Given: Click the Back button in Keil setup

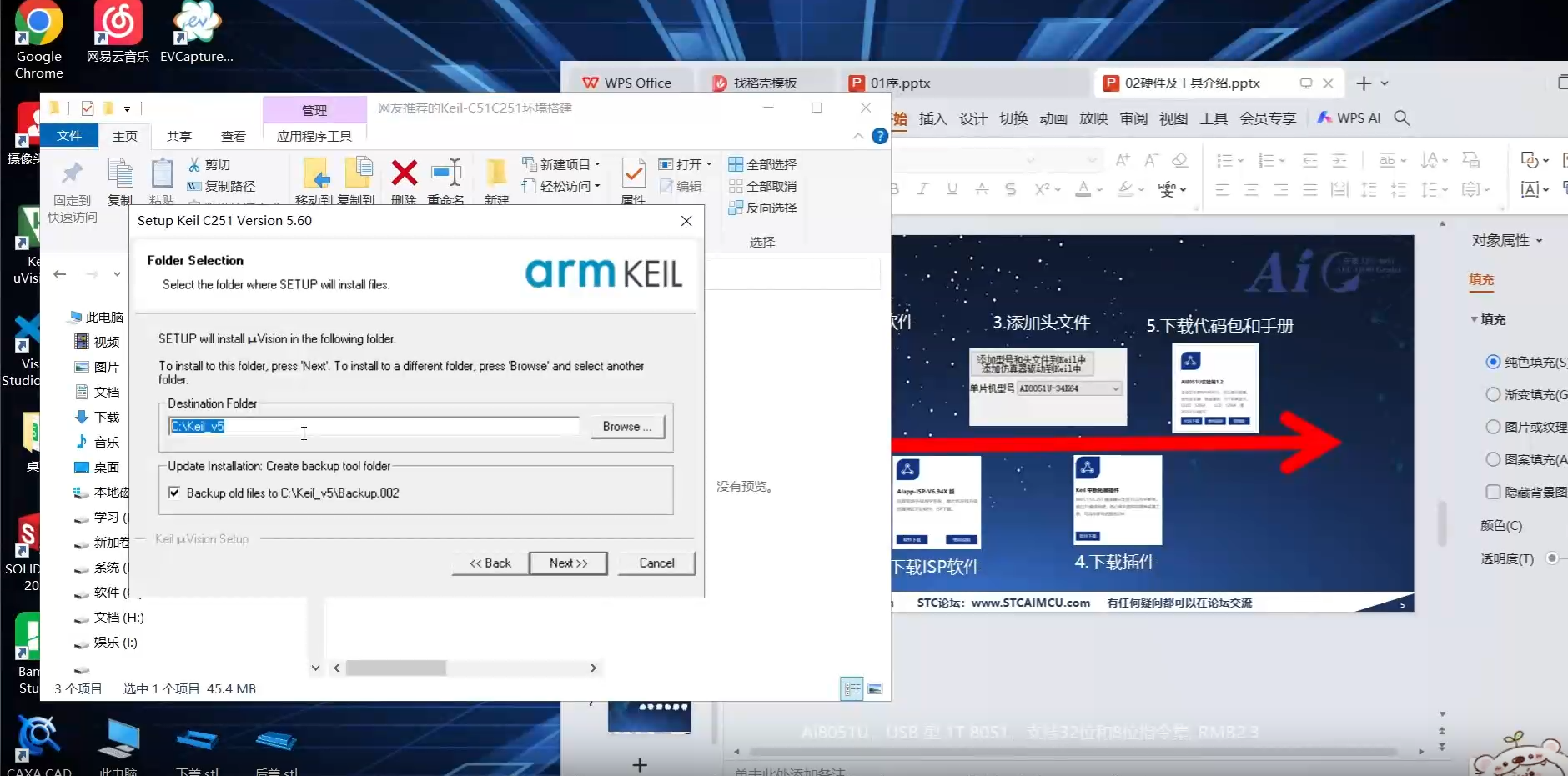Looking at the screenshot, I should coord(490,563).
